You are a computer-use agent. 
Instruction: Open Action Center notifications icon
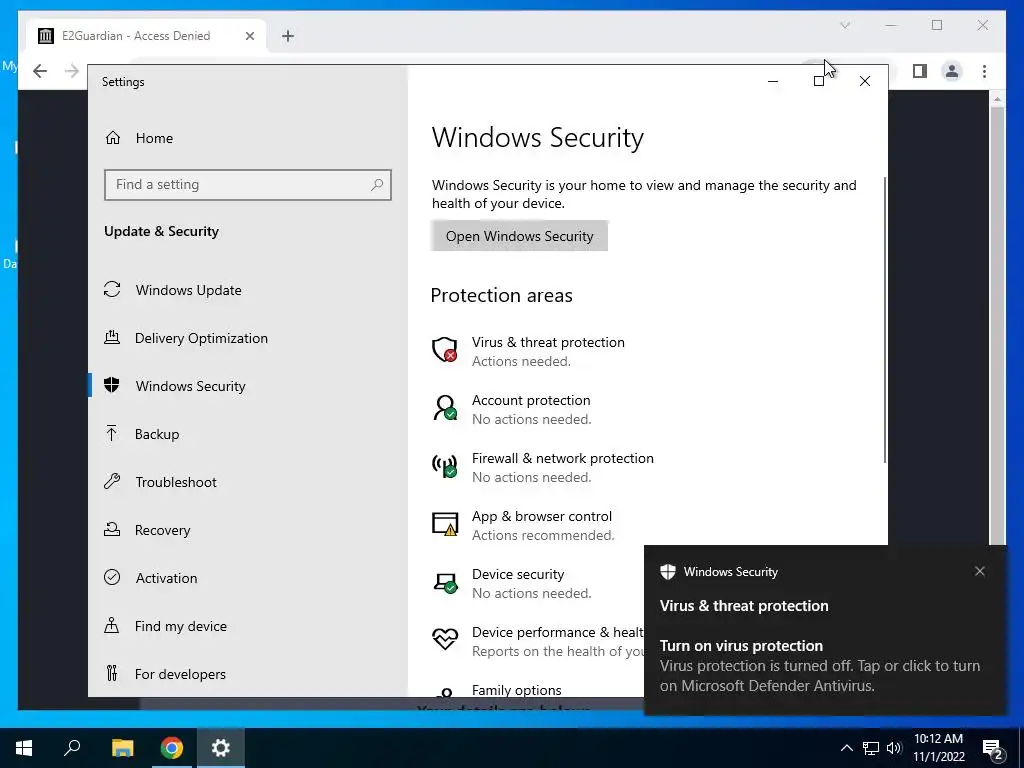[x=993, y=748]
